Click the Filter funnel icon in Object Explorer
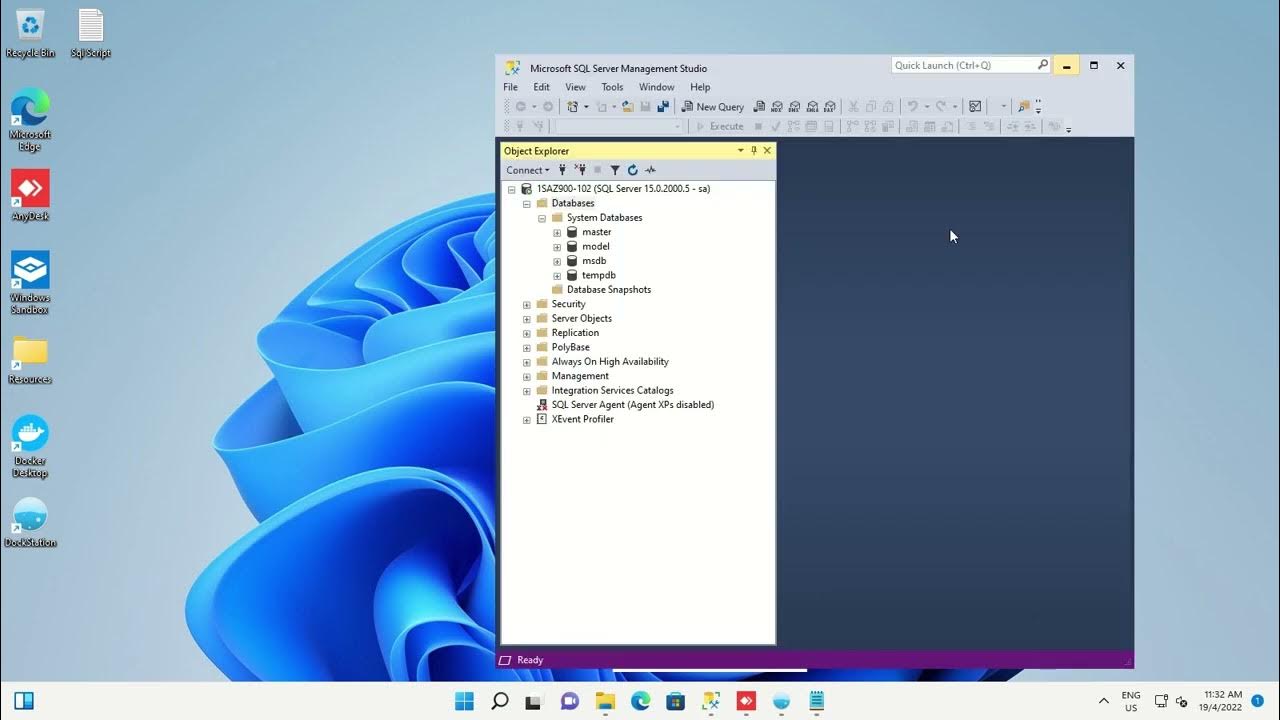 [x=615, y=170]
